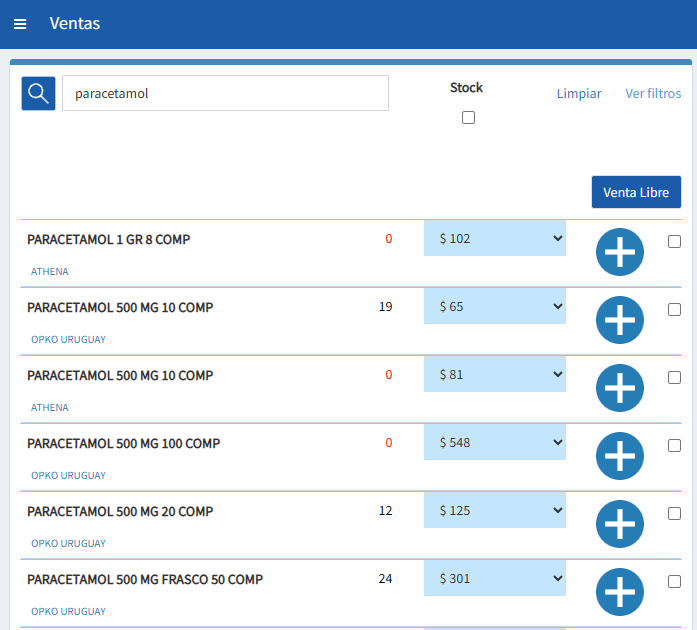
Task: Open the hamburger navigation menu
Action: point(20,24)
